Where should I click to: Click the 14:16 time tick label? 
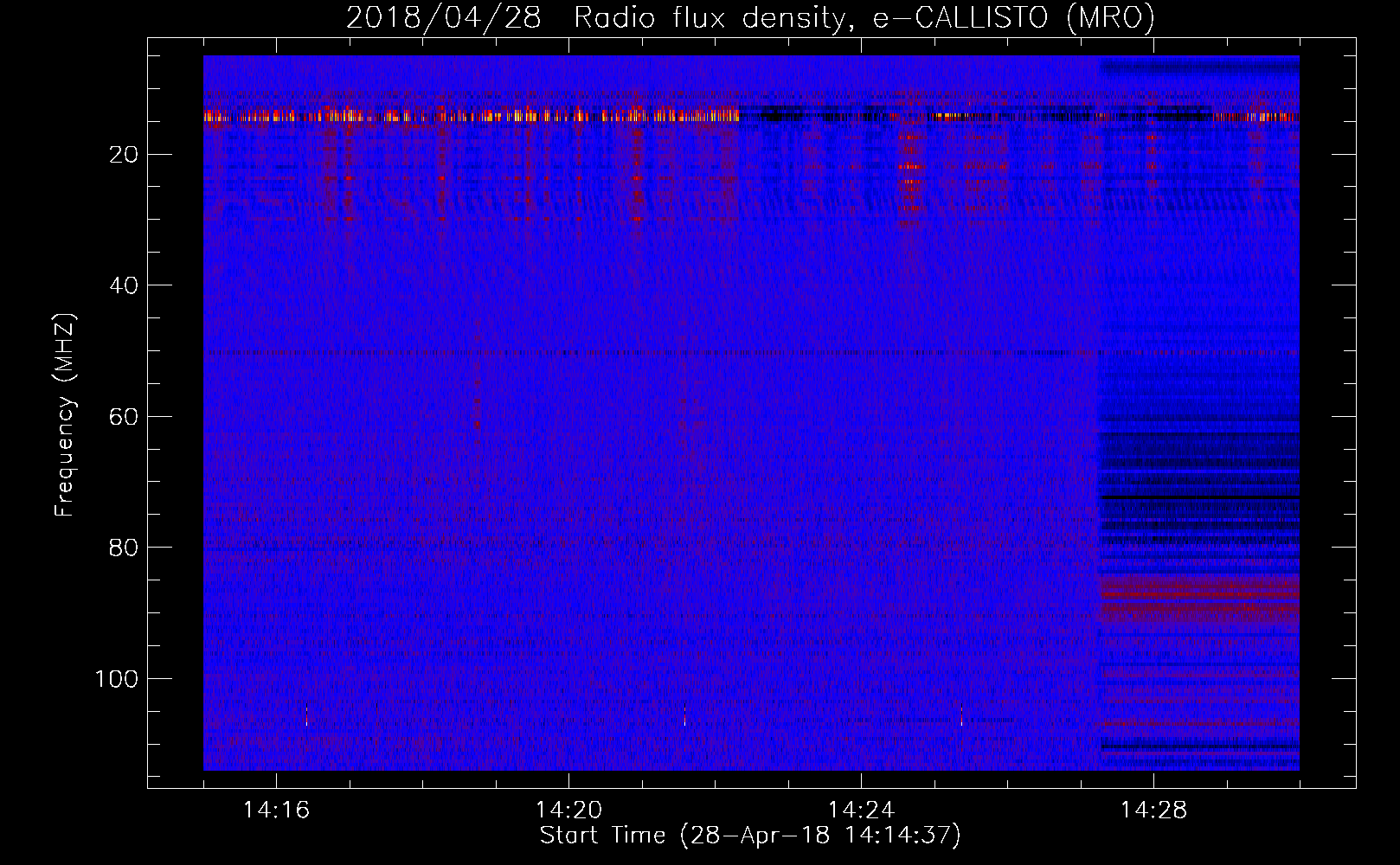click(276, 810)
